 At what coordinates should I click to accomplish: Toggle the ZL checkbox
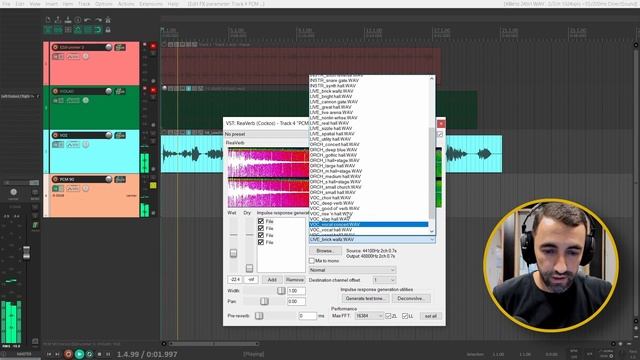[388, 316]
